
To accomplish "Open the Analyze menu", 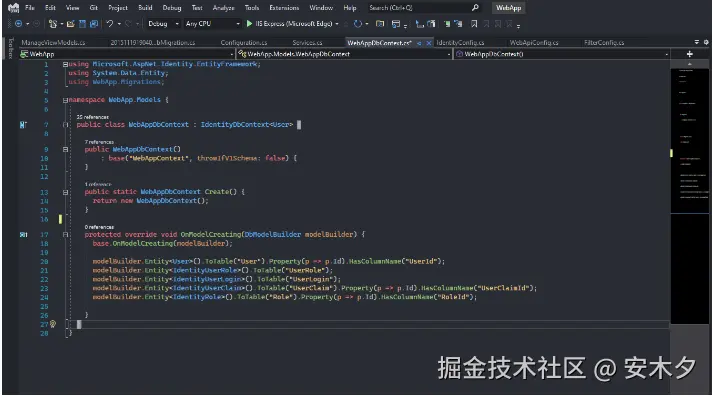I will 223,8.
